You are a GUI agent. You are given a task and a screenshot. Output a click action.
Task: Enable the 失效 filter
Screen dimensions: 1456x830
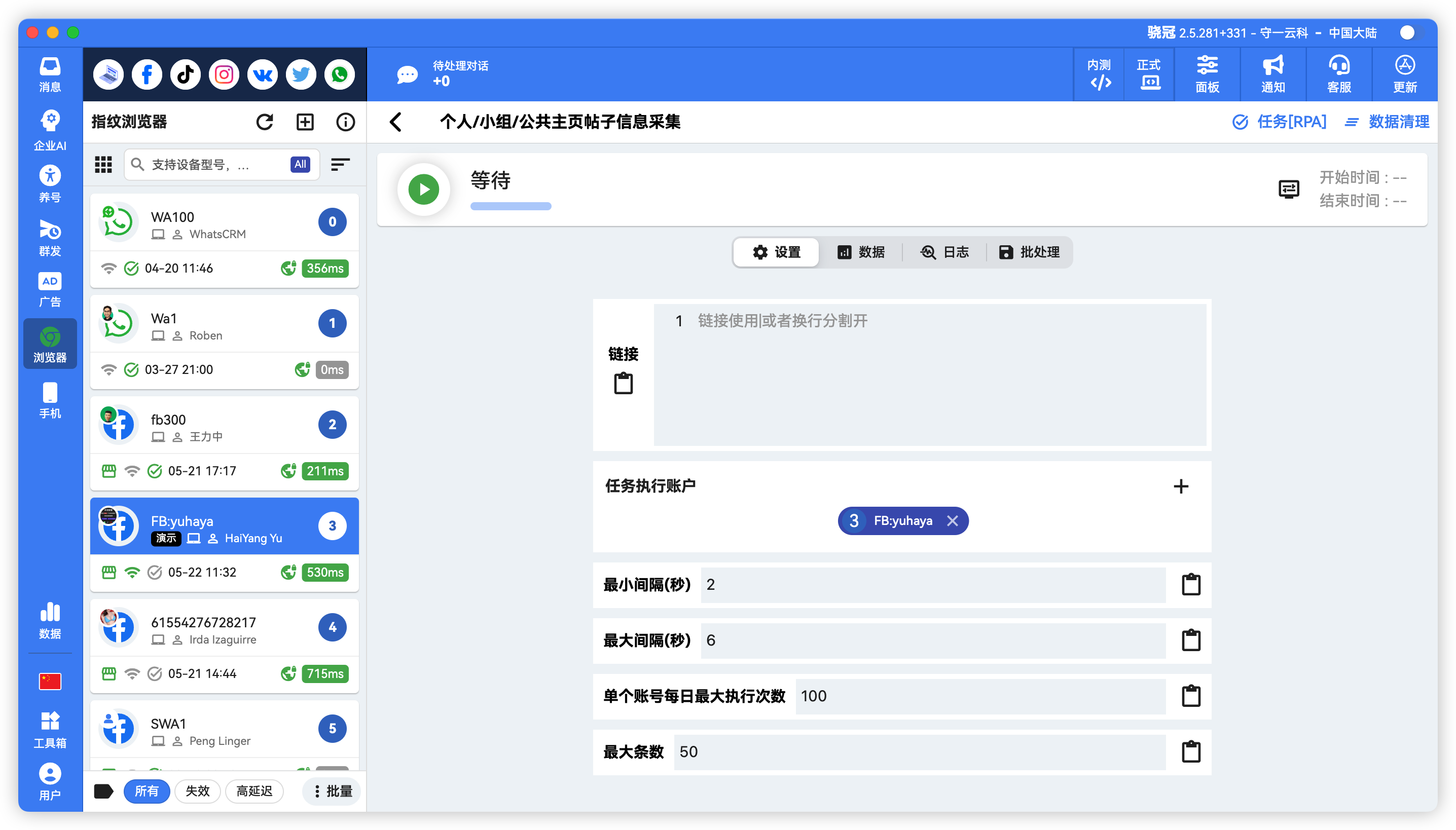point(197,791)
